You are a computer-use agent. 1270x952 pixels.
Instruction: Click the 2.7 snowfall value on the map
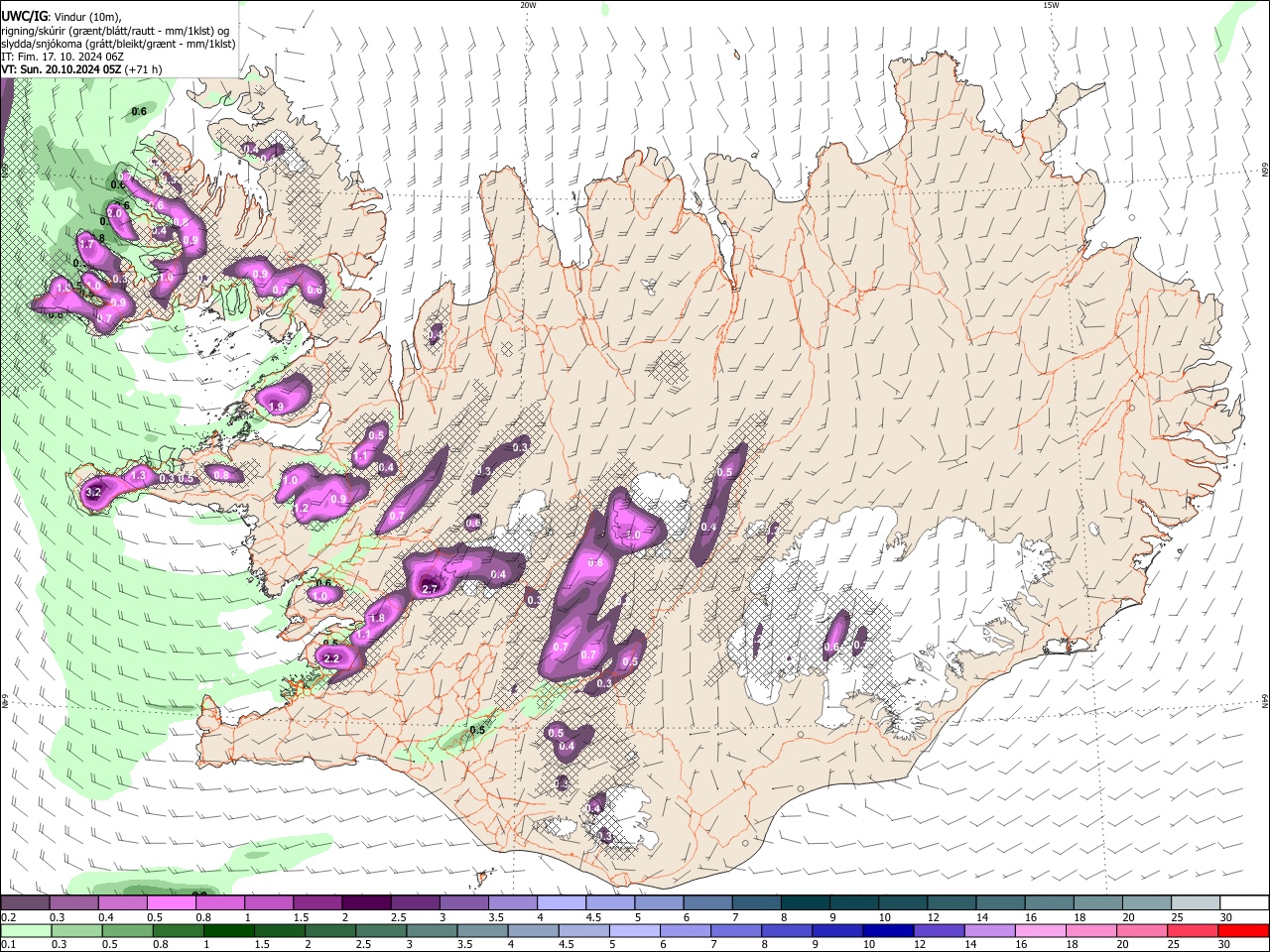[430, 588]
